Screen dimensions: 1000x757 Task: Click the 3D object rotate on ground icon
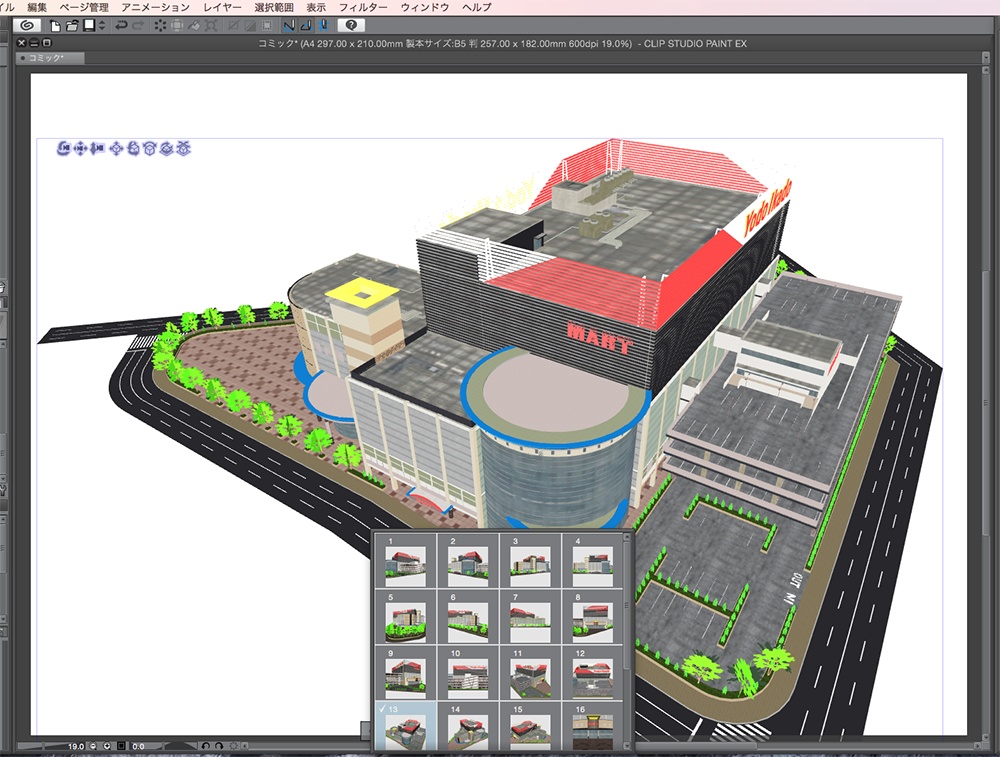pyautogui.click(x=166, y=149)
